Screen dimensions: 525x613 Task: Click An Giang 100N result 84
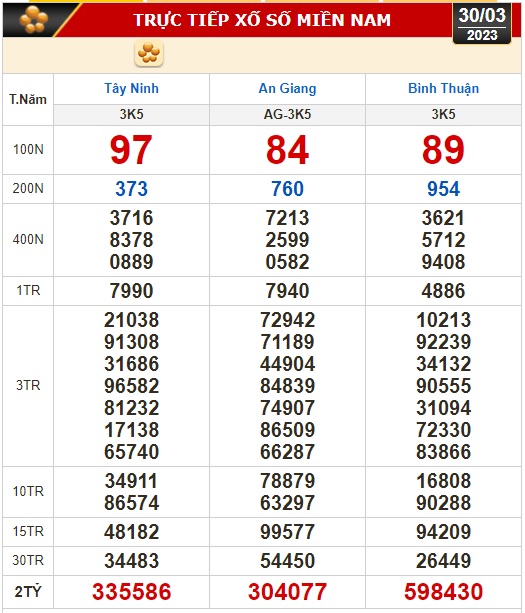pos(287,149)
